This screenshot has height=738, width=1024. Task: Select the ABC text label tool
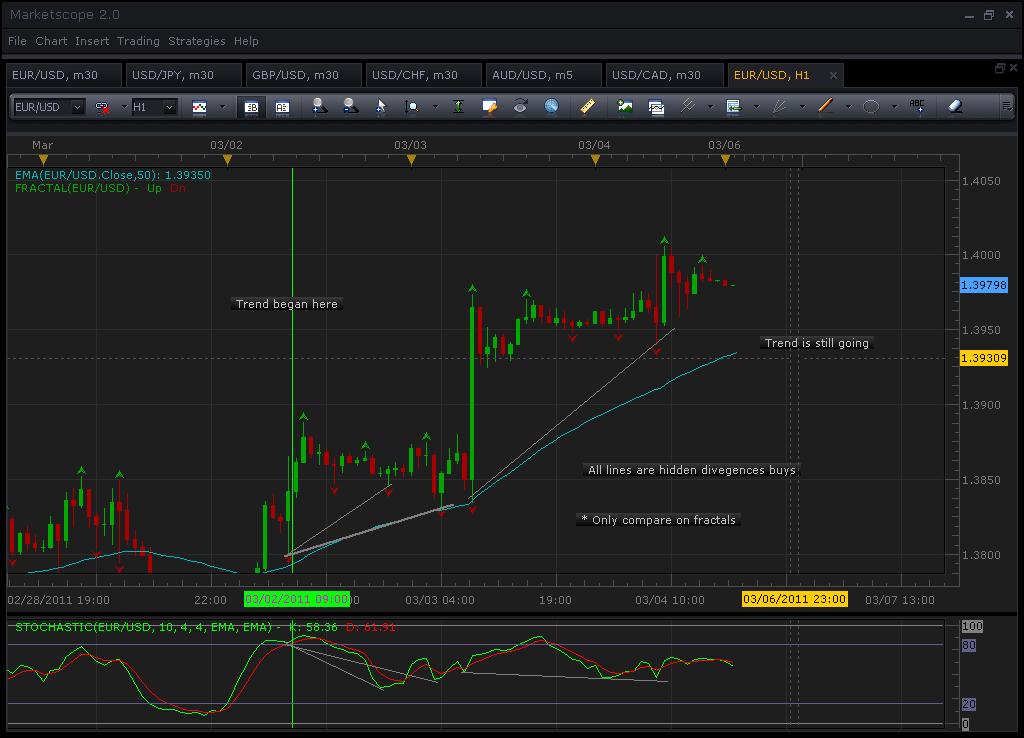point(917,106)
